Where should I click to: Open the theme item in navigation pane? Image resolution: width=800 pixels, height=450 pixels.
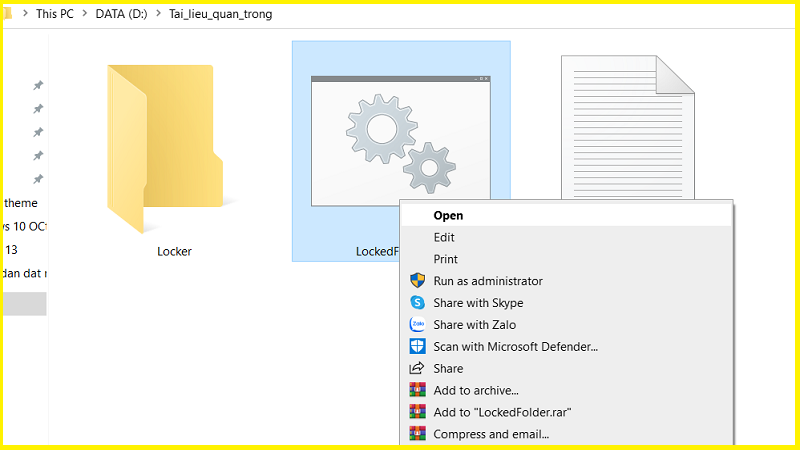(x=21, y=203)
